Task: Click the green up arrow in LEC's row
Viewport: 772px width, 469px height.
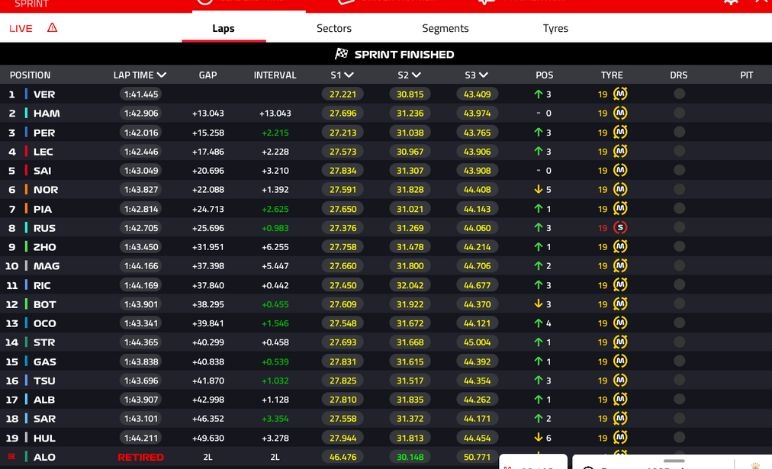Action: pyautogui.click(x=538, y=152)
